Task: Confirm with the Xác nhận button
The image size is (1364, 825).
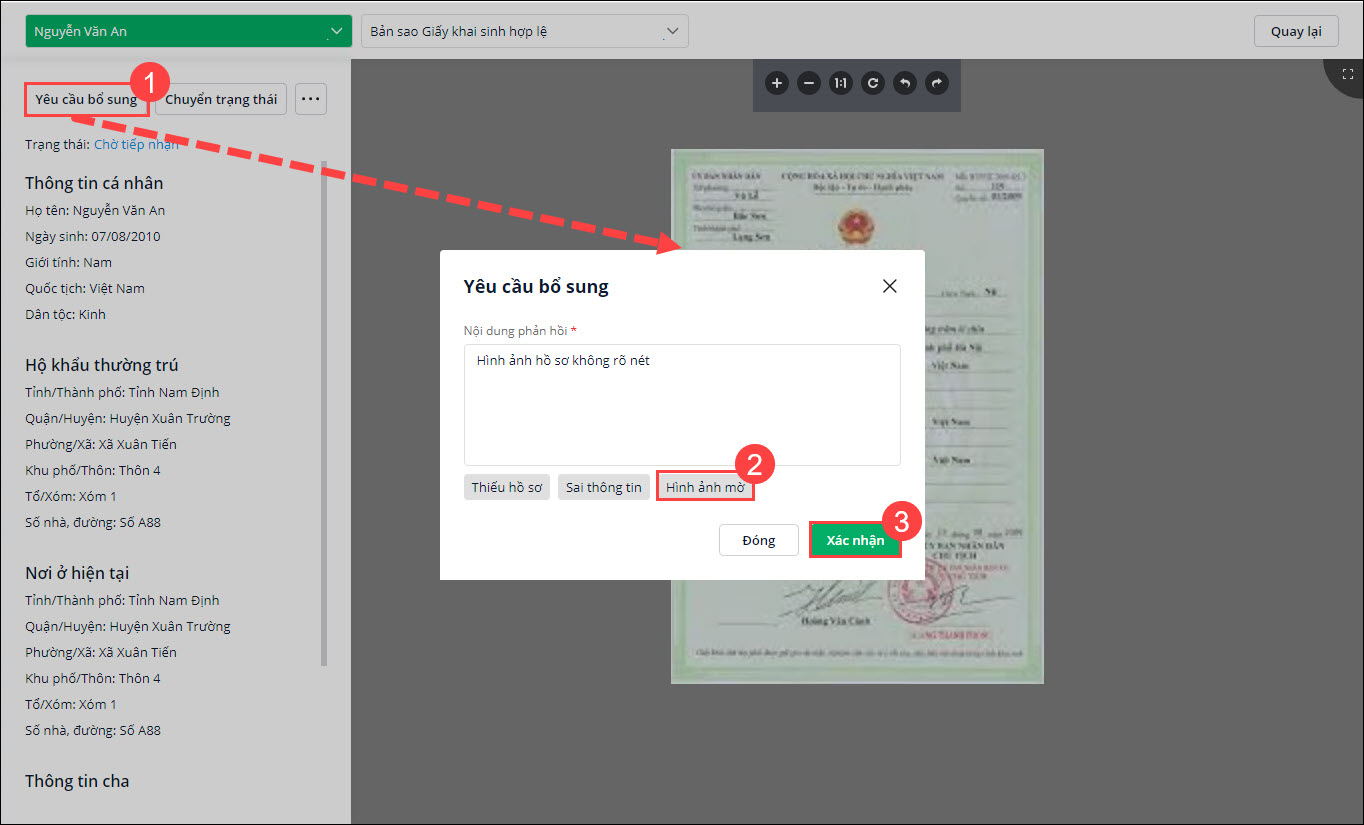Action: click(x=855, y=540)
